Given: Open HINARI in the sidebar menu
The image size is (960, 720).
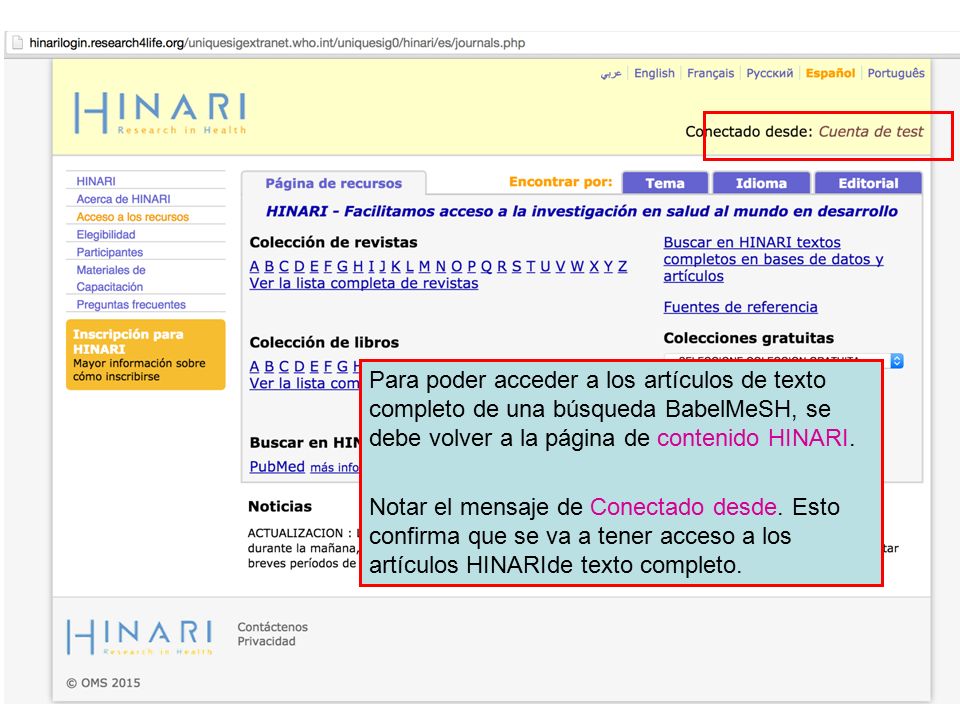Looking at the screenshot, I should tap(96, 181).
